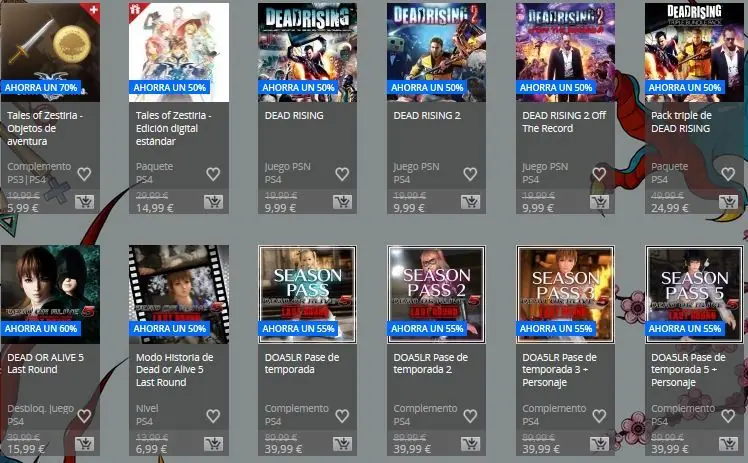Open 'DOA5LR Pase de temporada 3 + Personaje' title
The width and height of the screenshot is (748, 463).
(560, 370)
